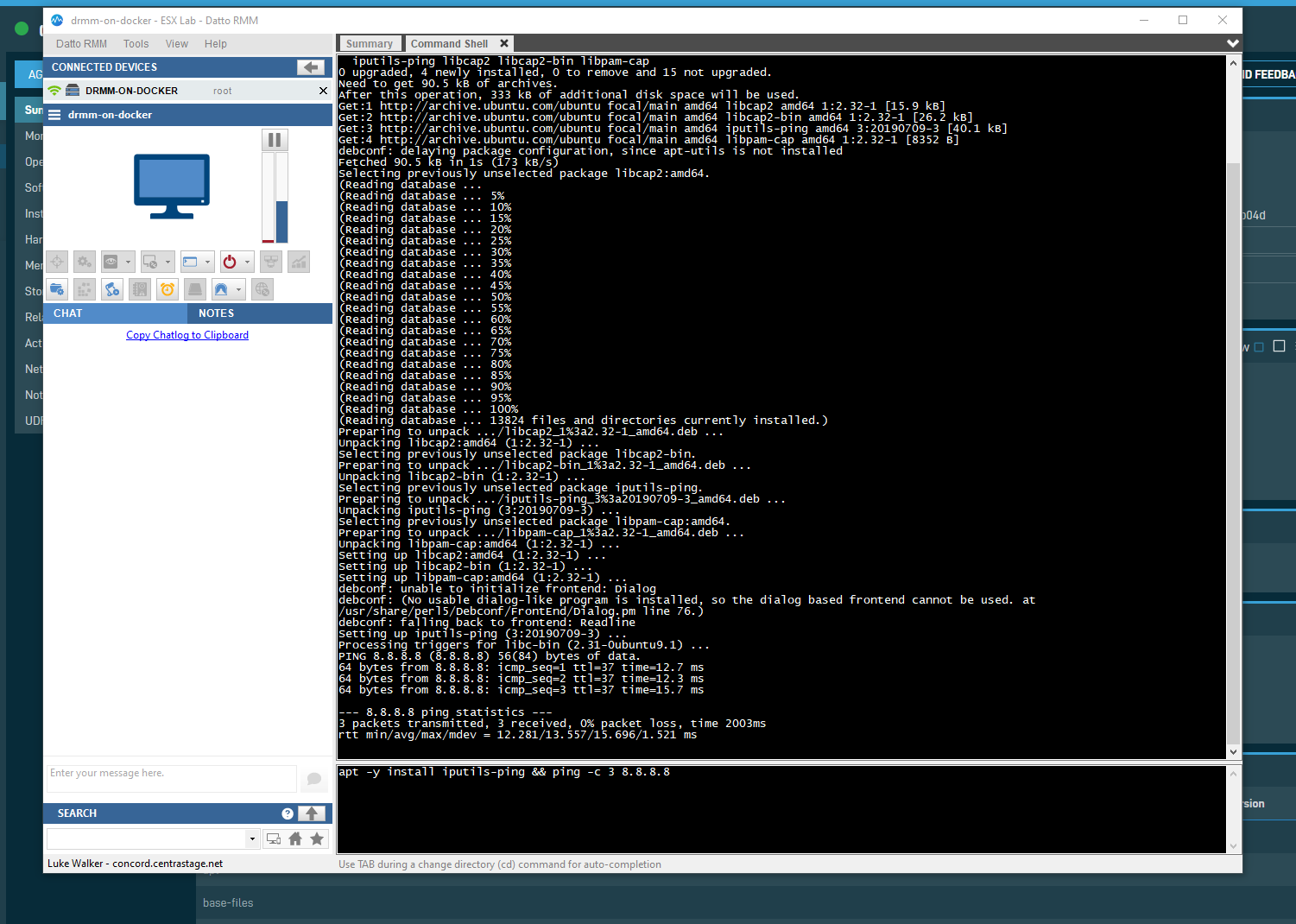Click the 'Use TAB during a change directory' hint
This screenshot has height=924, width=1296.
(500, 864)
